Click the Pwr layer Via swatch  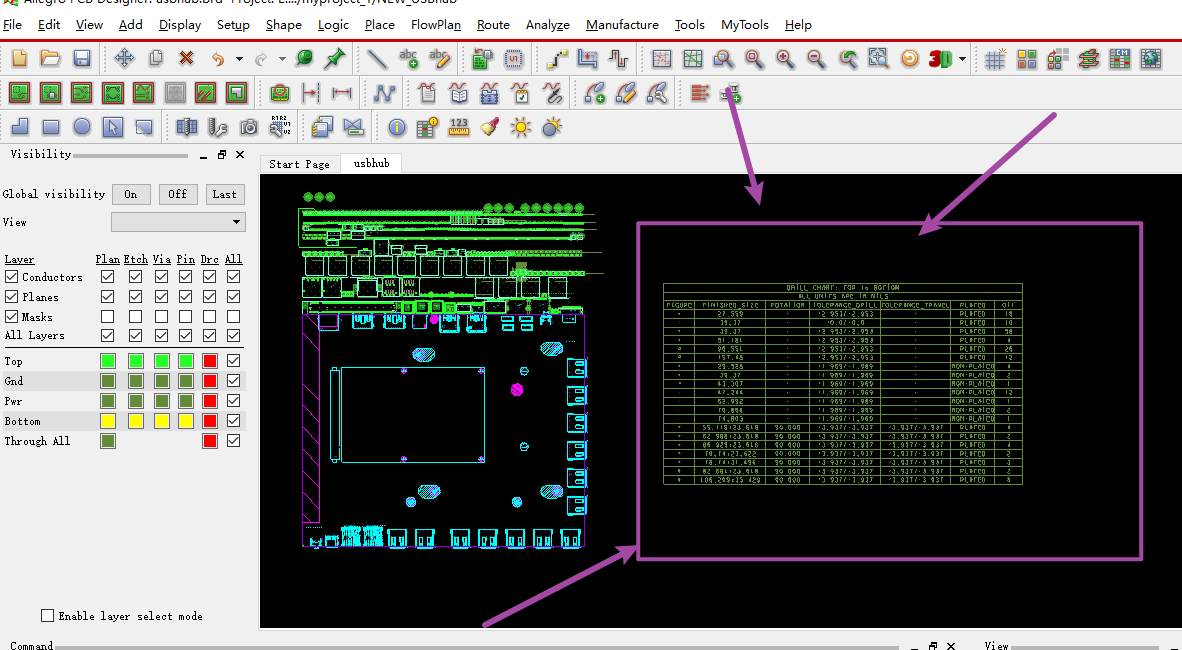coord(161,400)
